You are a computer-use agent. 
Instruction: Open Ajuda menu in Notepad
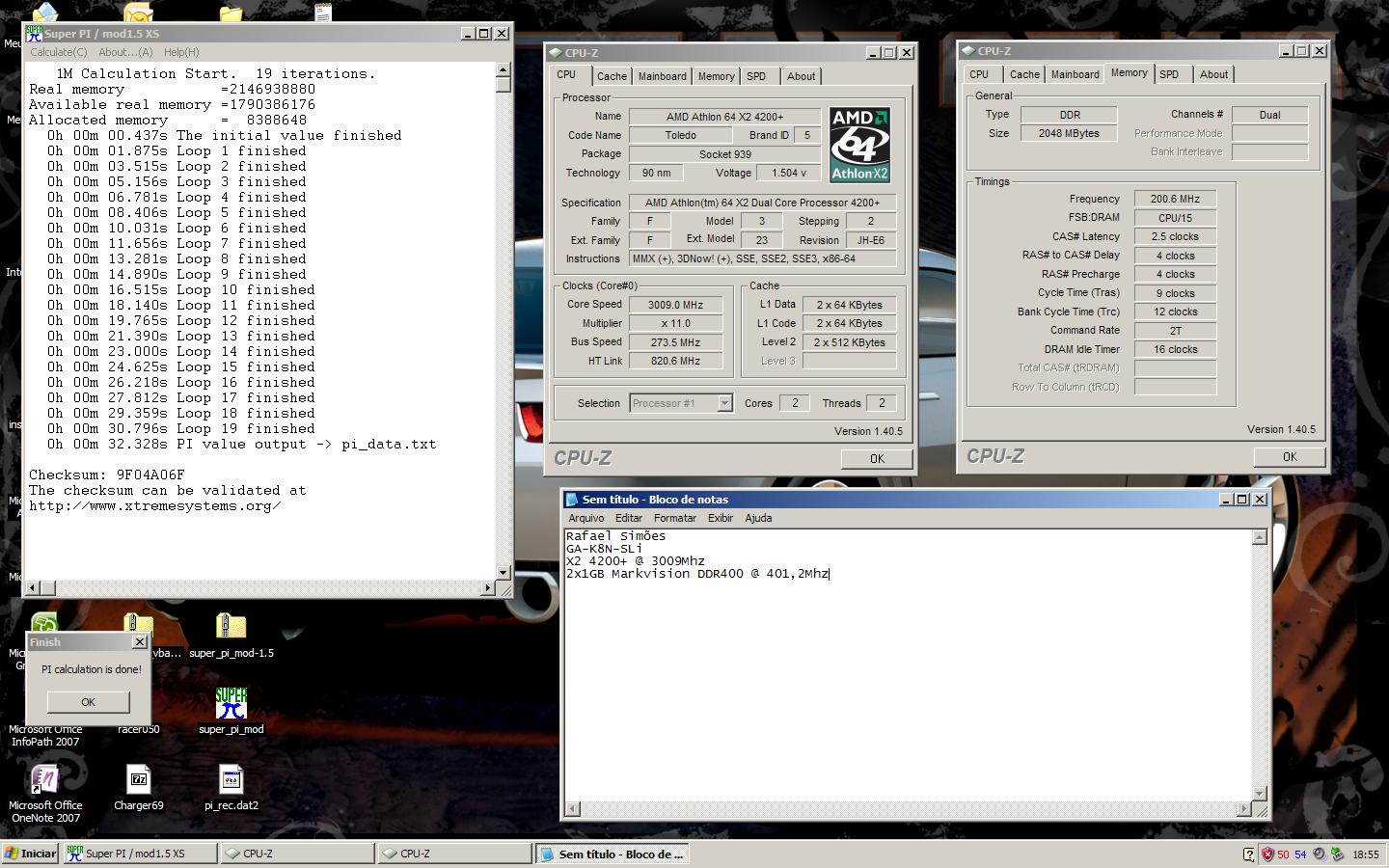point(758,518)
